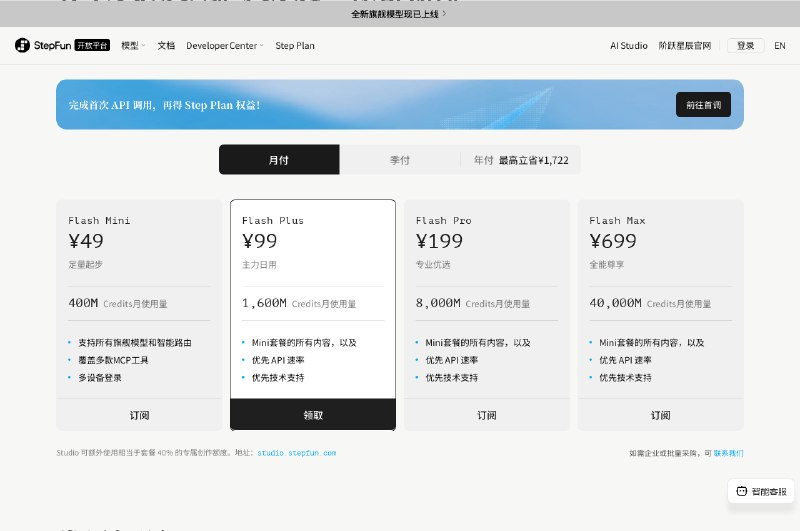Visit 阶跃星辰官网 link
Image resolution: width=800 pixels, height=531 pixels.
click(x=685, y=45)
